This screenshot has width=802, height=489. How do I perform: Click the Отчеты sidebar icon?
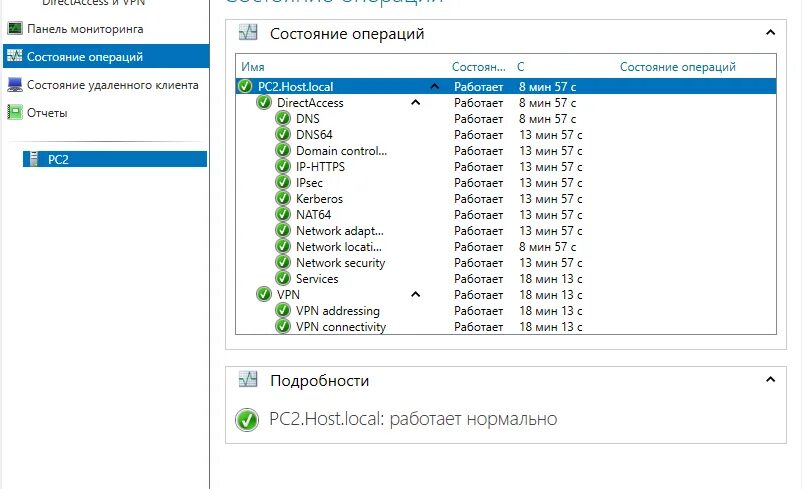tap(15, 112)
